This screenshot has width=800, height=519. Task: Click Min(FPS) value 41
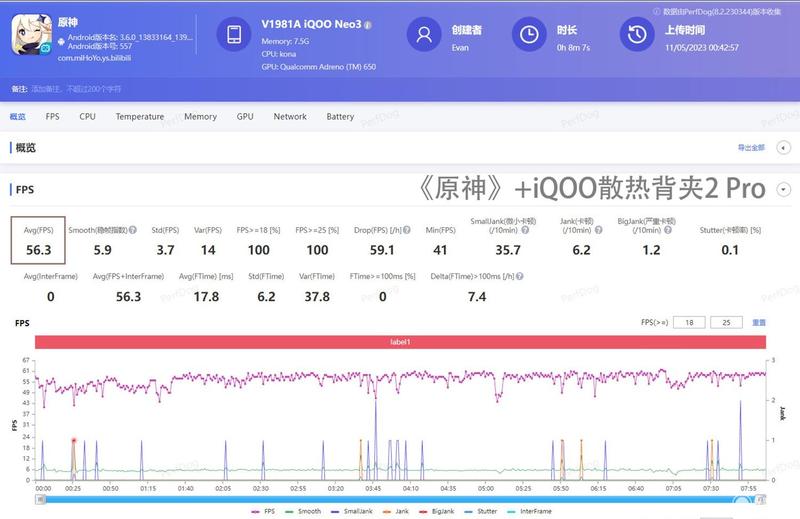(x=440, y=250)
